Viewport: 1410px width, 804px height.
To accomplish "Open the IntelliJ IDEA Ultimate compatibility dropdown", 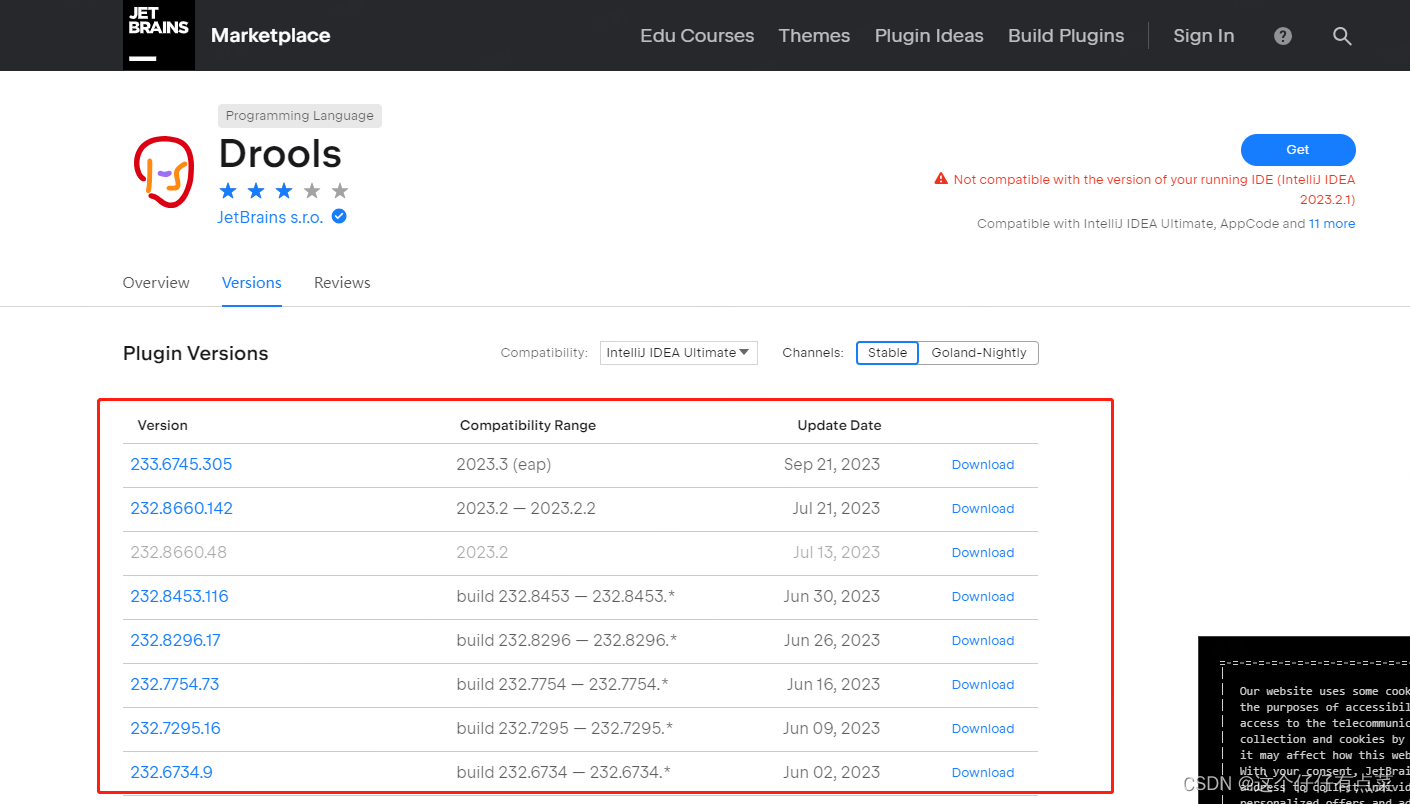I will pyautogui.click(x=678, y=352).
